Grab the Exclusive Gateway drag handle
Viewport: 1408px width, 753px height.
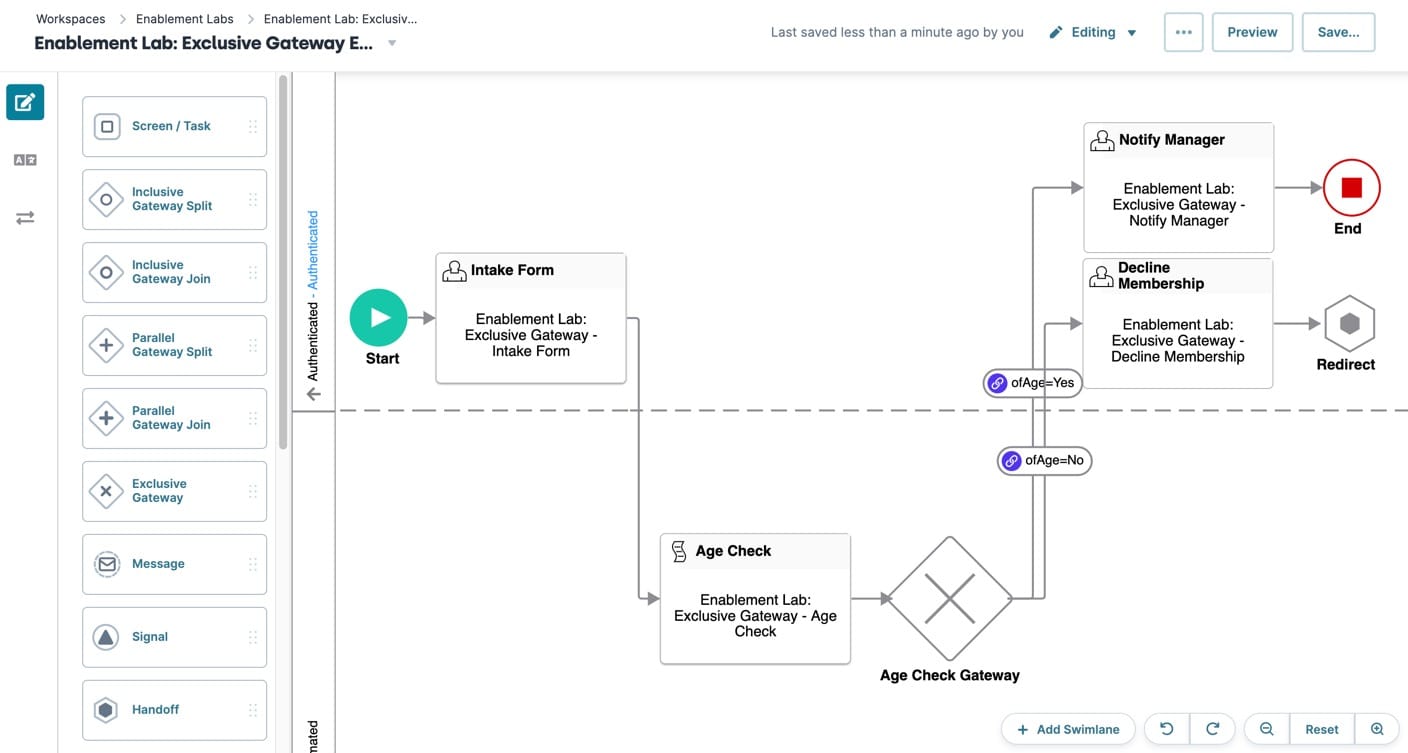point(252,492)
